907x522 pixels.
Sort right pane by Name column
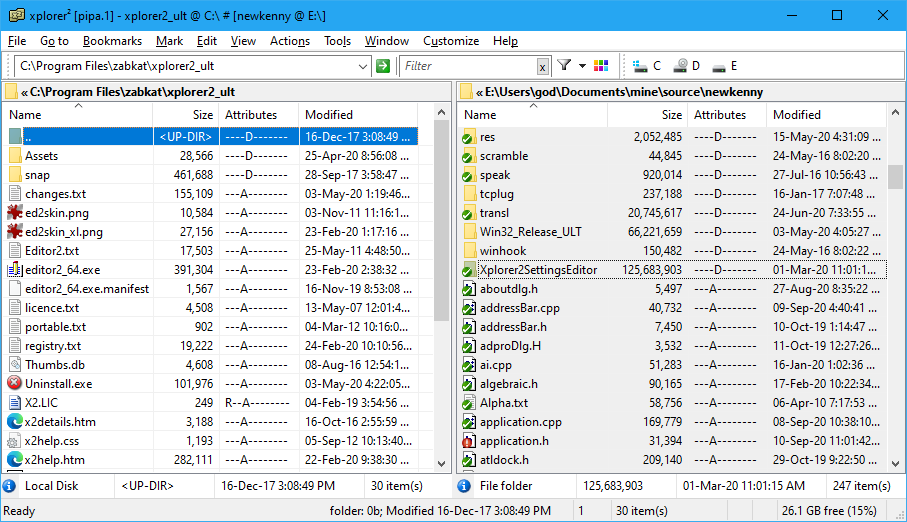click(533, 115)
